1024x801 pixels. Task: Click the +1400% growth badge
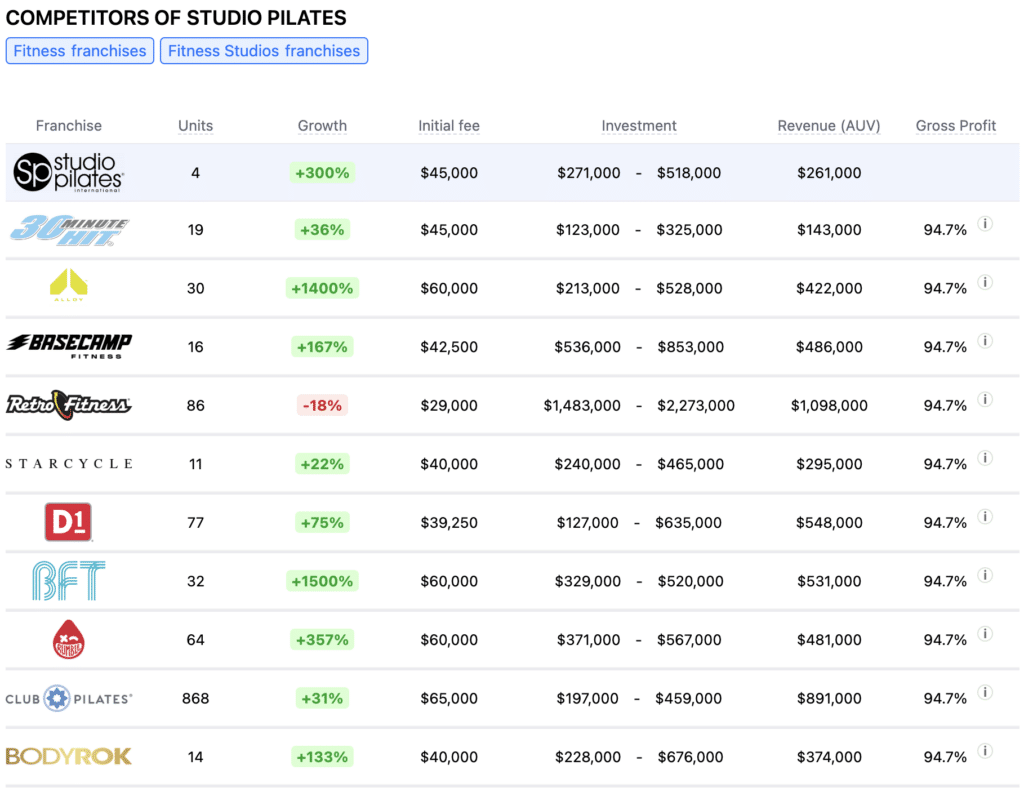click(322, 288)
